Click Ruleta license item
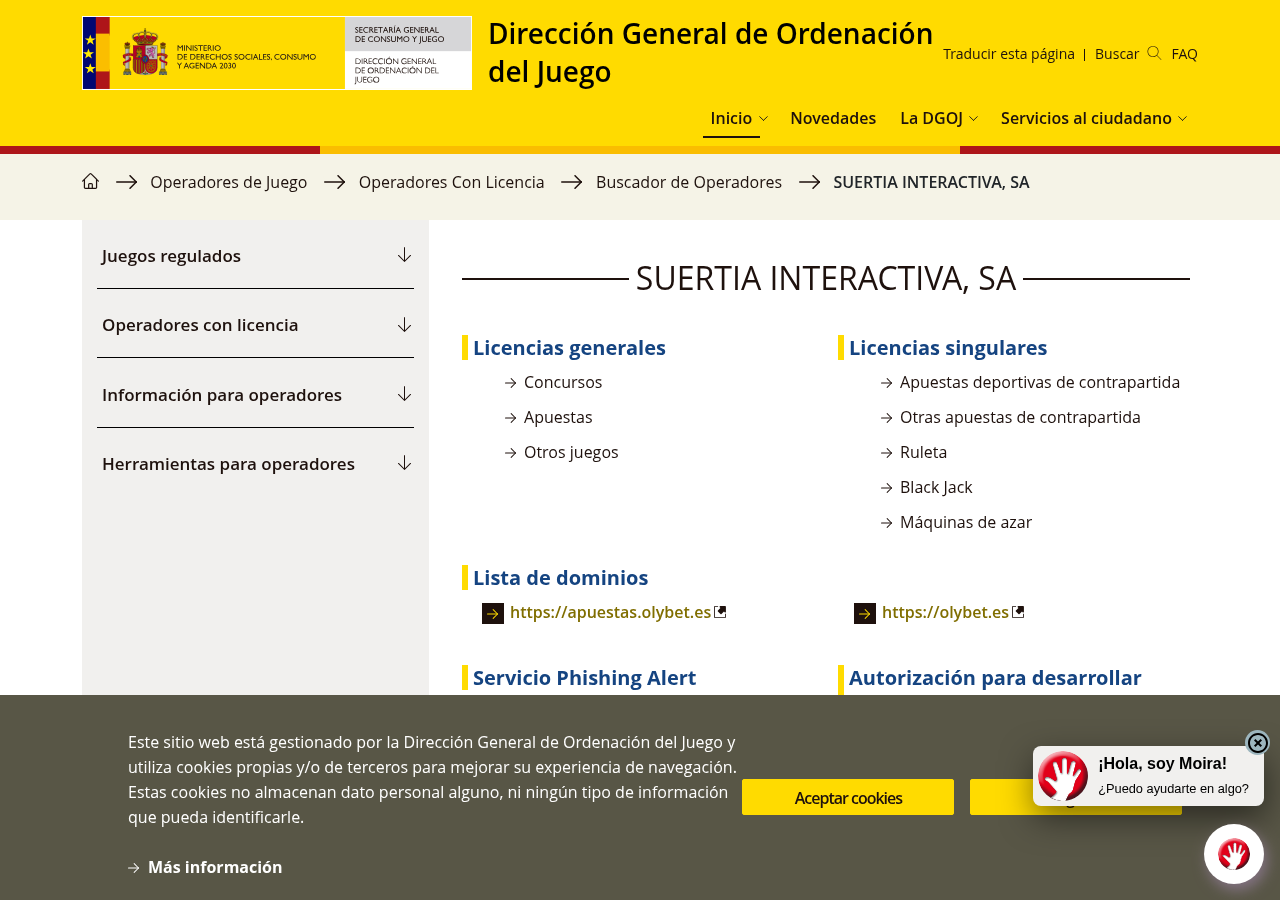 (923, 452)
